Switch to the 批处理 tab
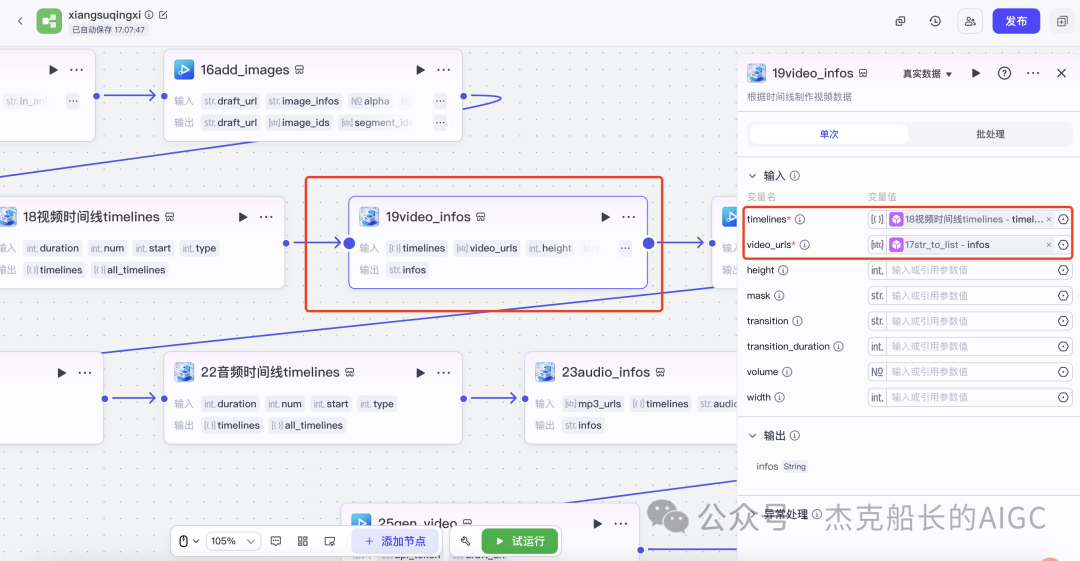1080x561 pixels. coord(990,134)
